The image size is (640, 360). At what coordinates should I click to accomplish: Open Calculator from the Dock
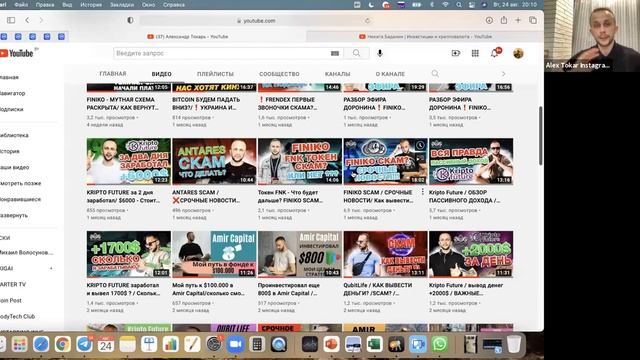click(257, 344)
